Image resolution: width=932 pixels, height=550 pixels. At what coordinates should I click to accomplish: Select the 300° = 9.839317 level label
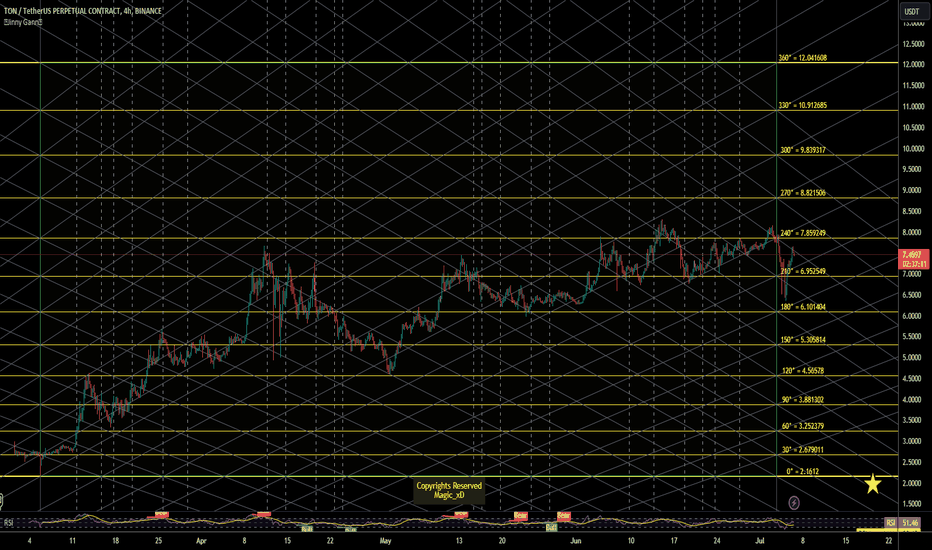(802, 150)
